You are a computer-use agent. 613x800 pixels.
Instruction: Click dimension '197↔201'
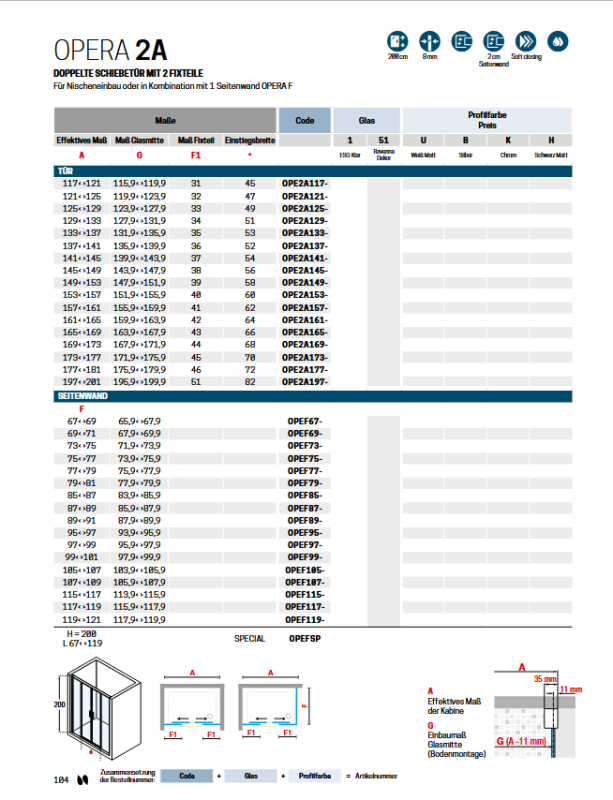tap(82, 382)
